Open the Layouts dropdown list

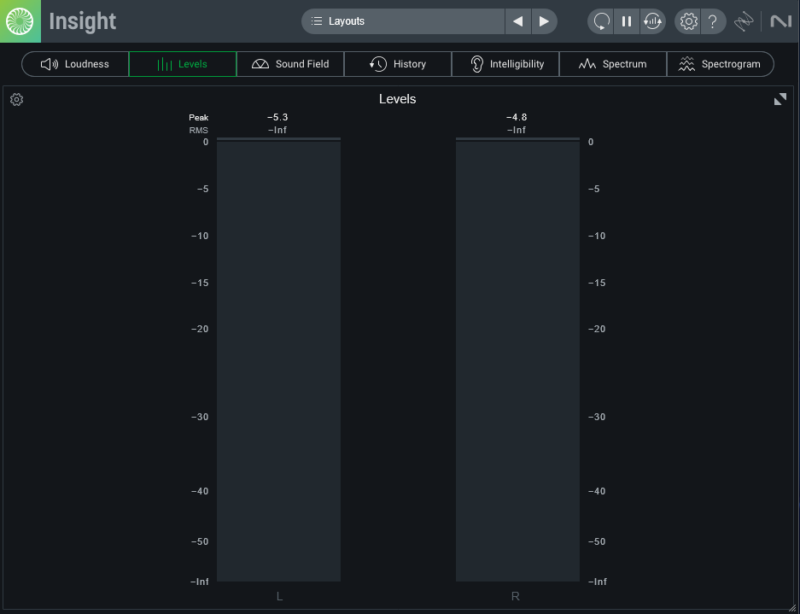tap(403, 21)
